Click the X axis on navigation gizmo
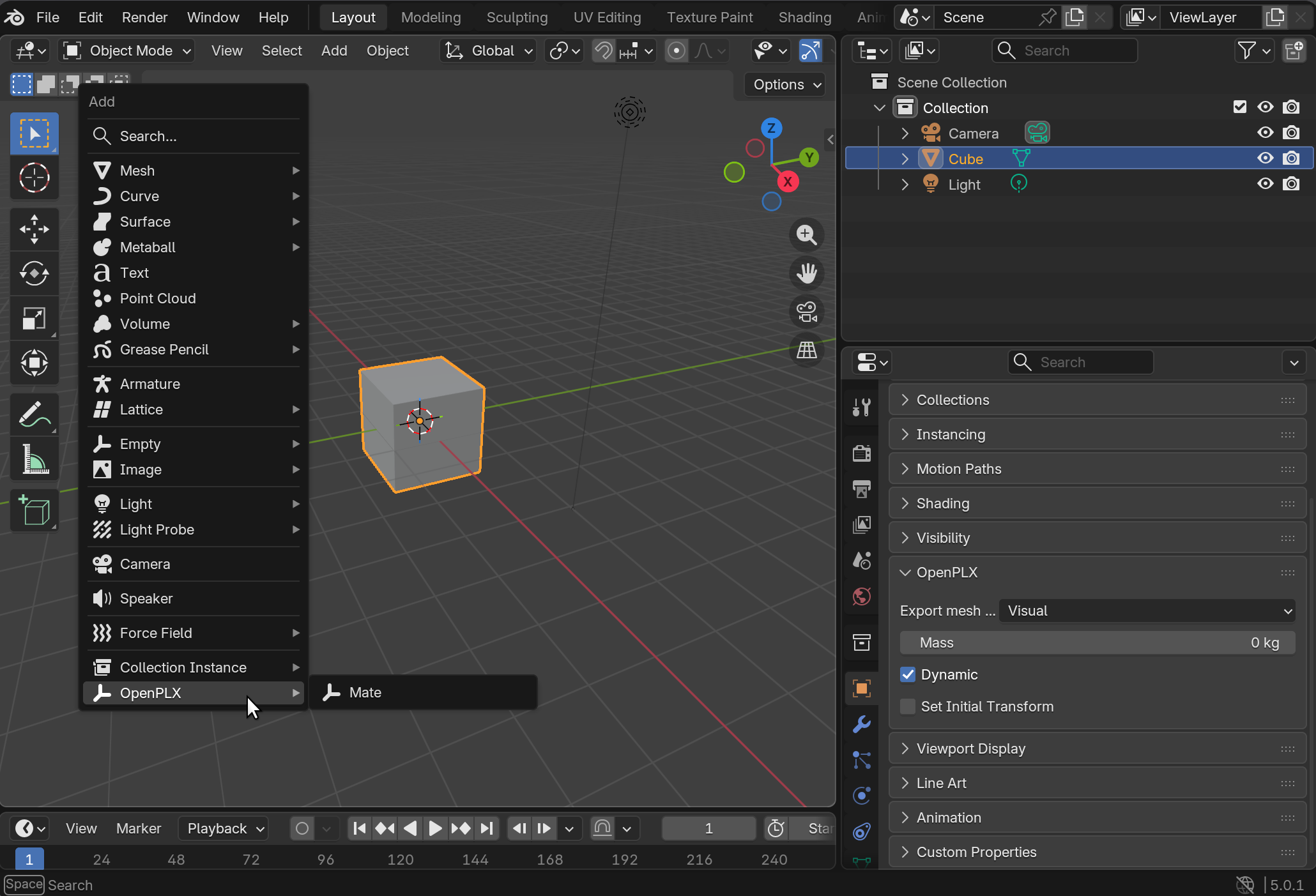Screen dimensions: 1316x896 788,182
